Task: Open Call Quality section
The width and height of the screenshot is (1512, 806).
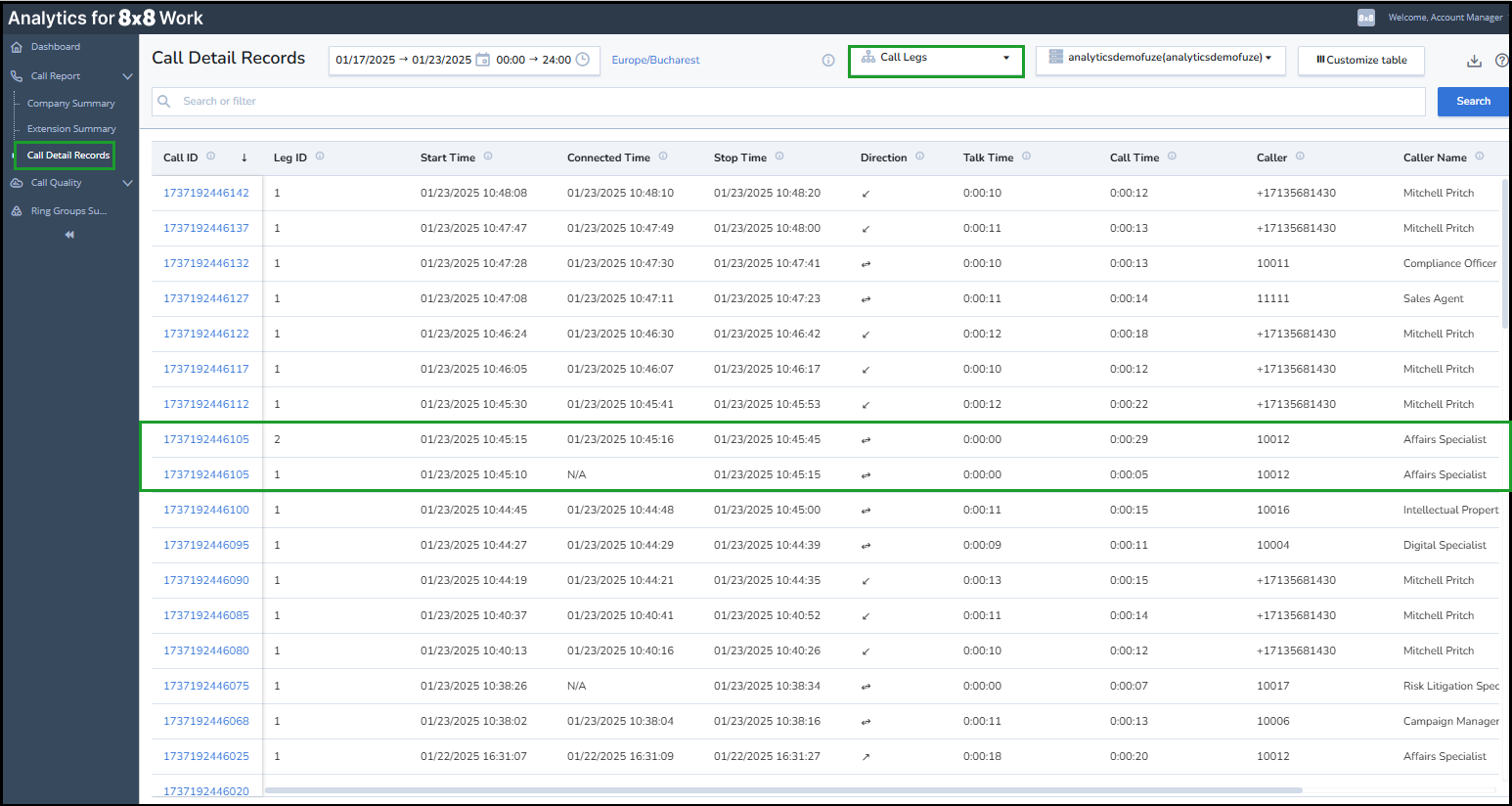Action: 57,183
